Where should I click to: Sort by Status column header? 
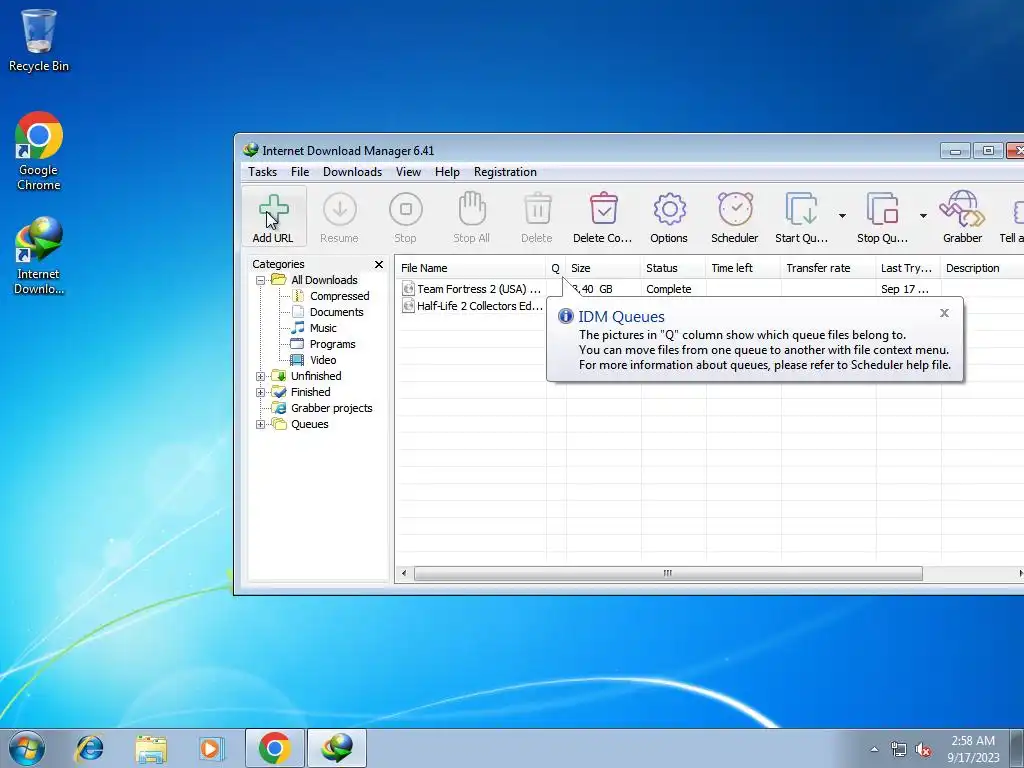[x=673, y=268]
